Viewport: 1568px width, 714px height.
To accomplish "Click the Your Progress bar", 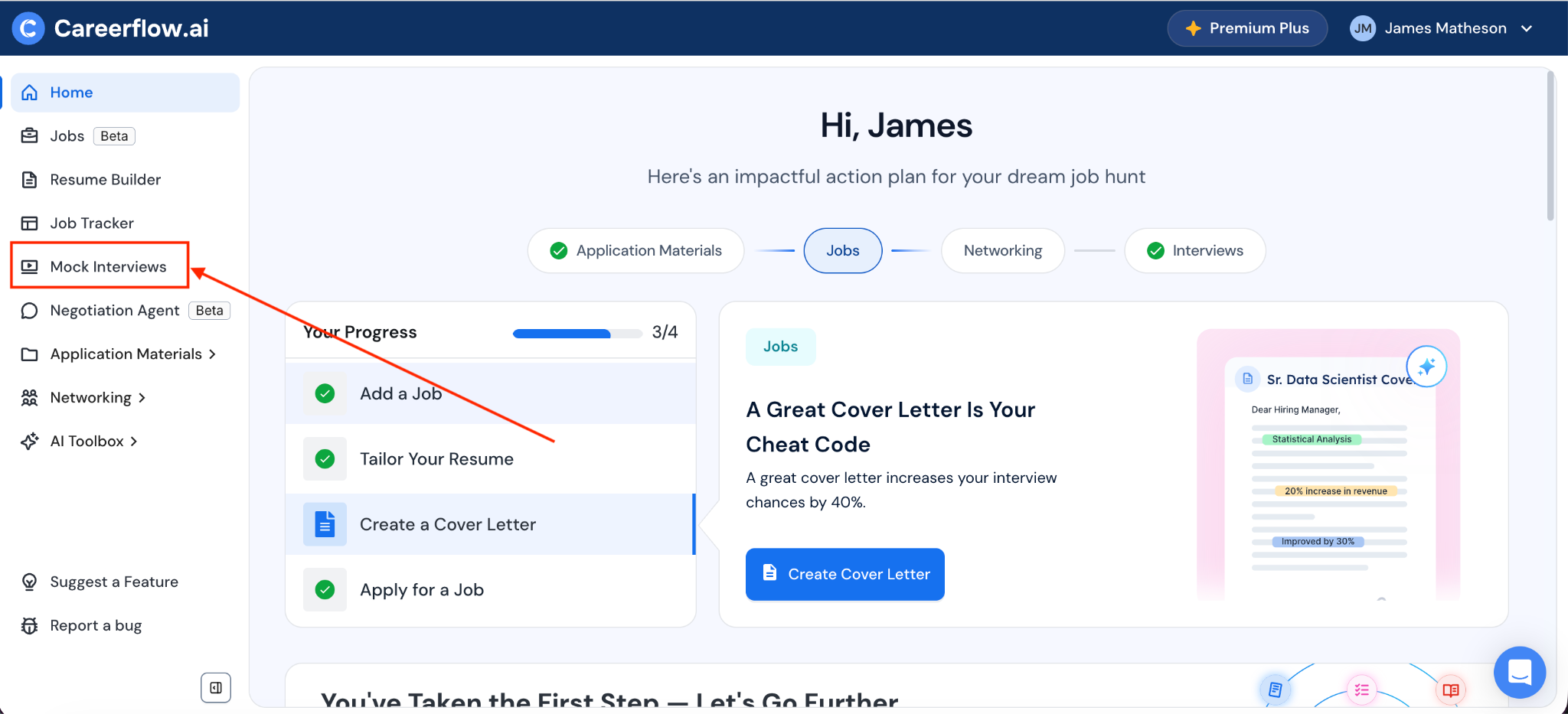I will coord(577,333).
